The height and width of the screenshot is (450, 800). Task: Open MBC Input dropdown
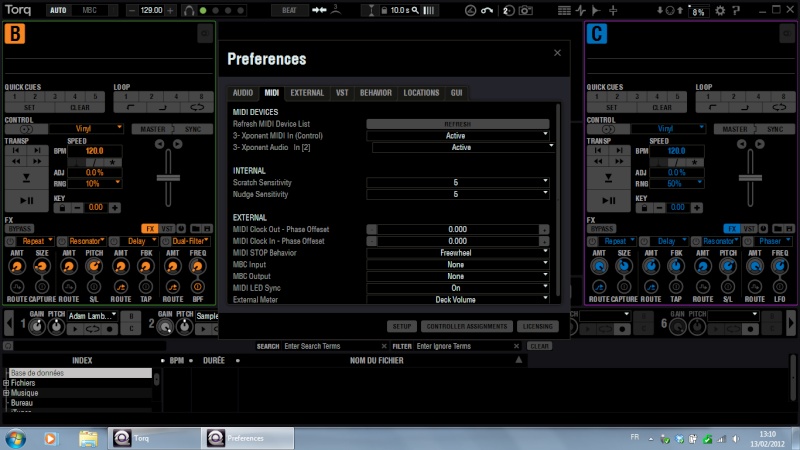[458, 265]
